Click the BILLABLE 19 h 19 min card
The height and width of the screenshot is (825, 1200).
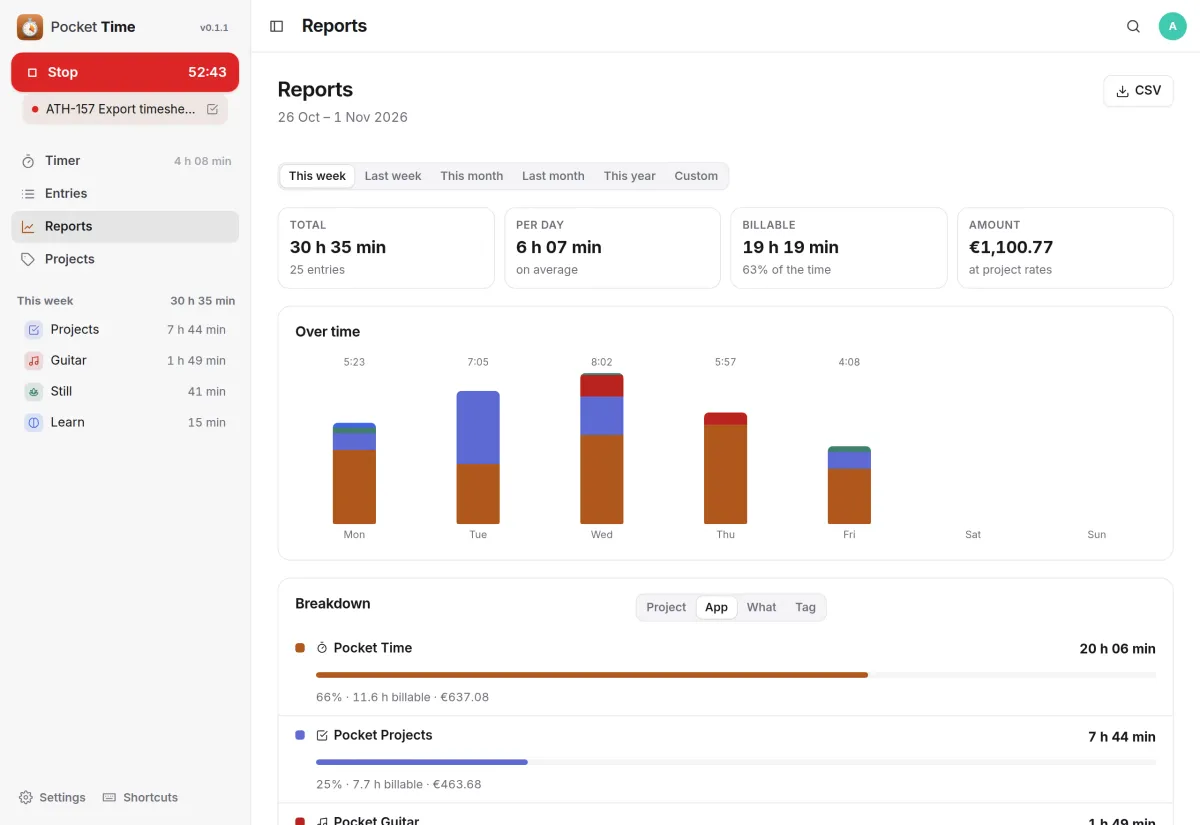[838, 248]
